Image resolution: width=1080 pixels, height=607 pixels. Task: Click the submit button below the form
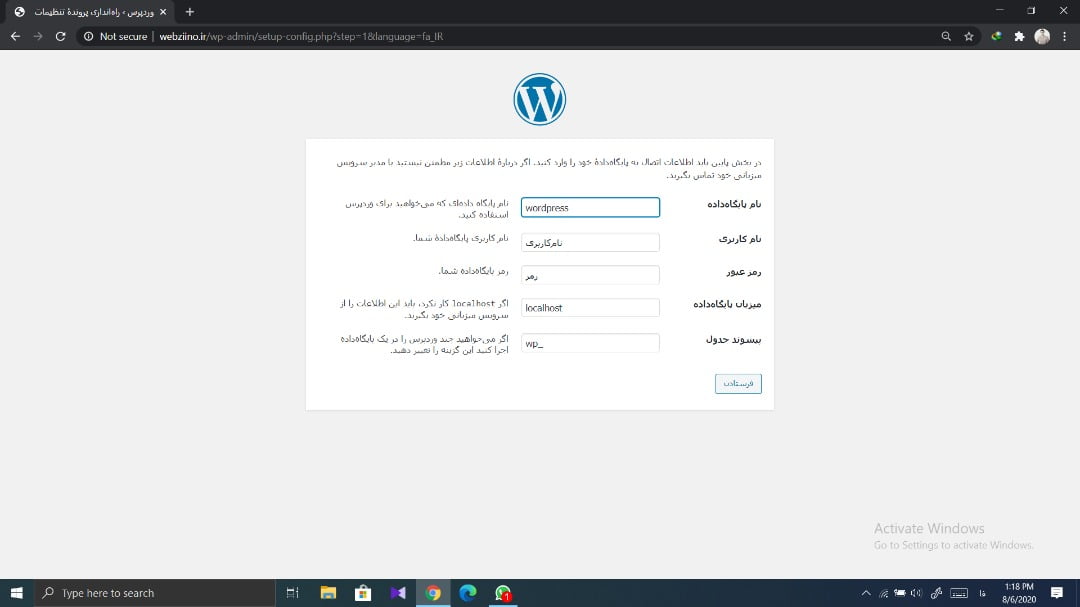click(738, 383)
